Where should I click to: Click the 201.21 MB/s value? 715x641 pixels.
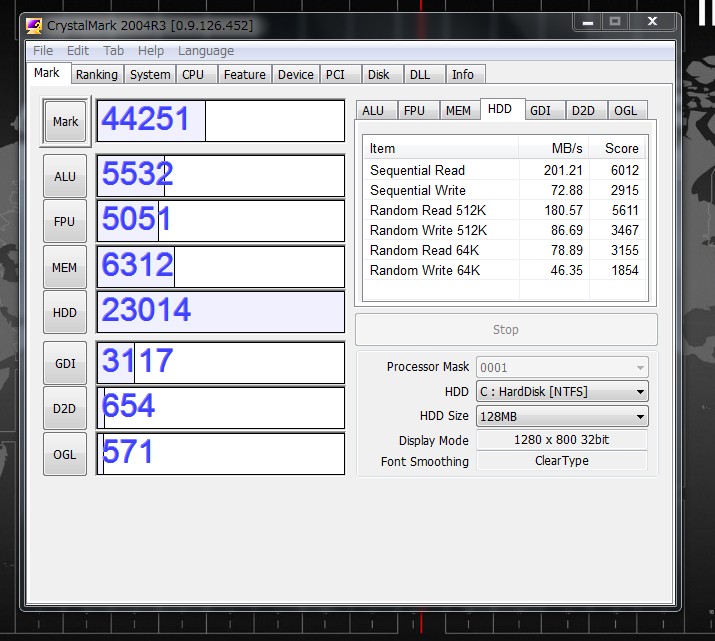click(563, 170)
